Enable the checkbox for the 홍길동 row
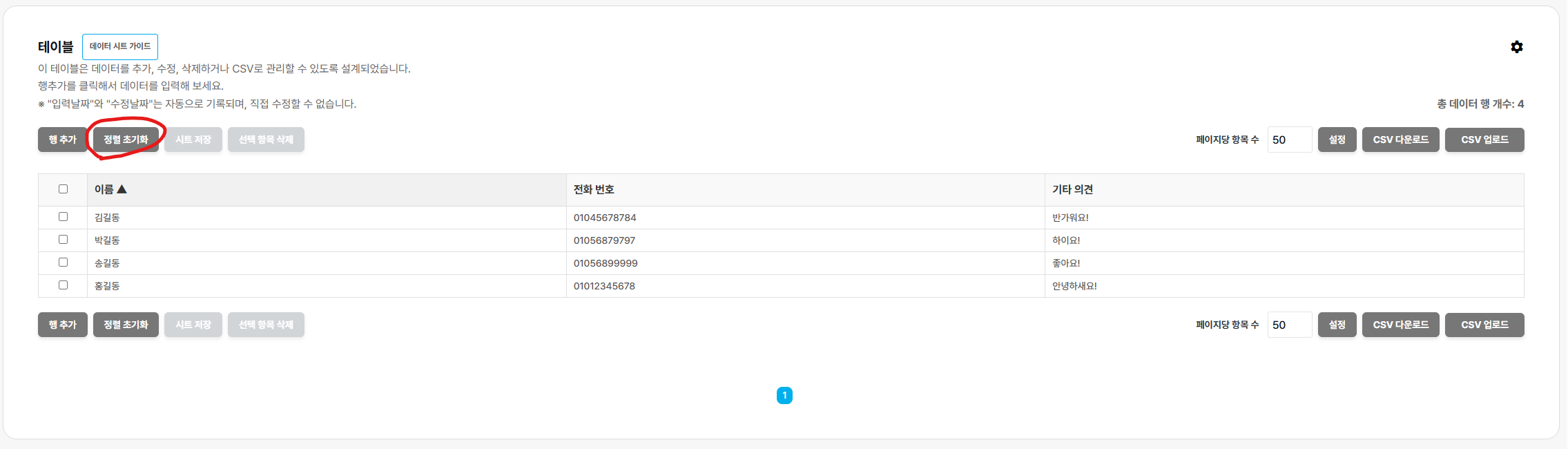Viewport: 1568px width, 449px height. [63, 285]
